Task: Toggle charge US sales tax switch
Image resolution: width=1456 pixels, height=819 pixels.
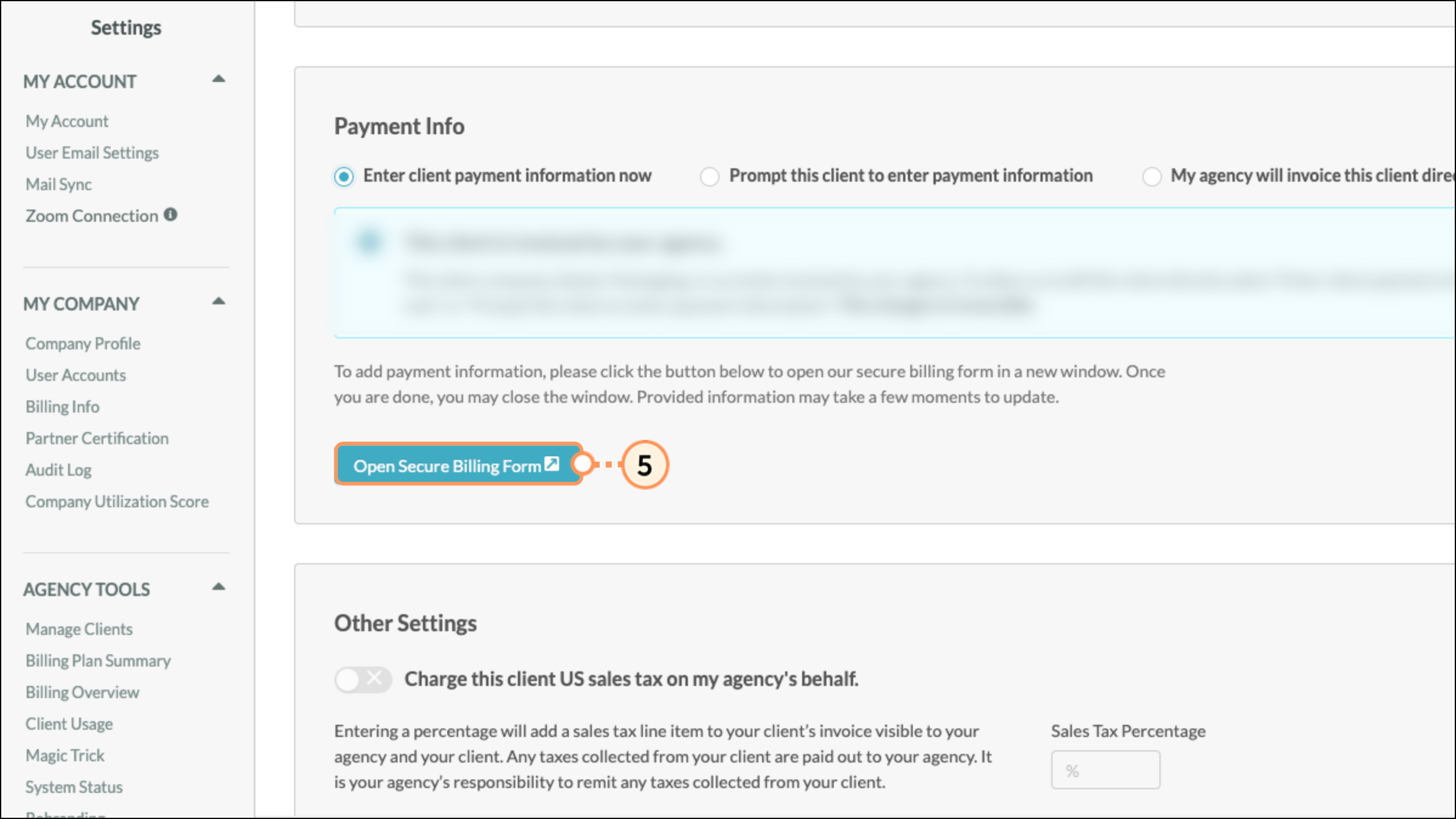Action: [363, 679]
